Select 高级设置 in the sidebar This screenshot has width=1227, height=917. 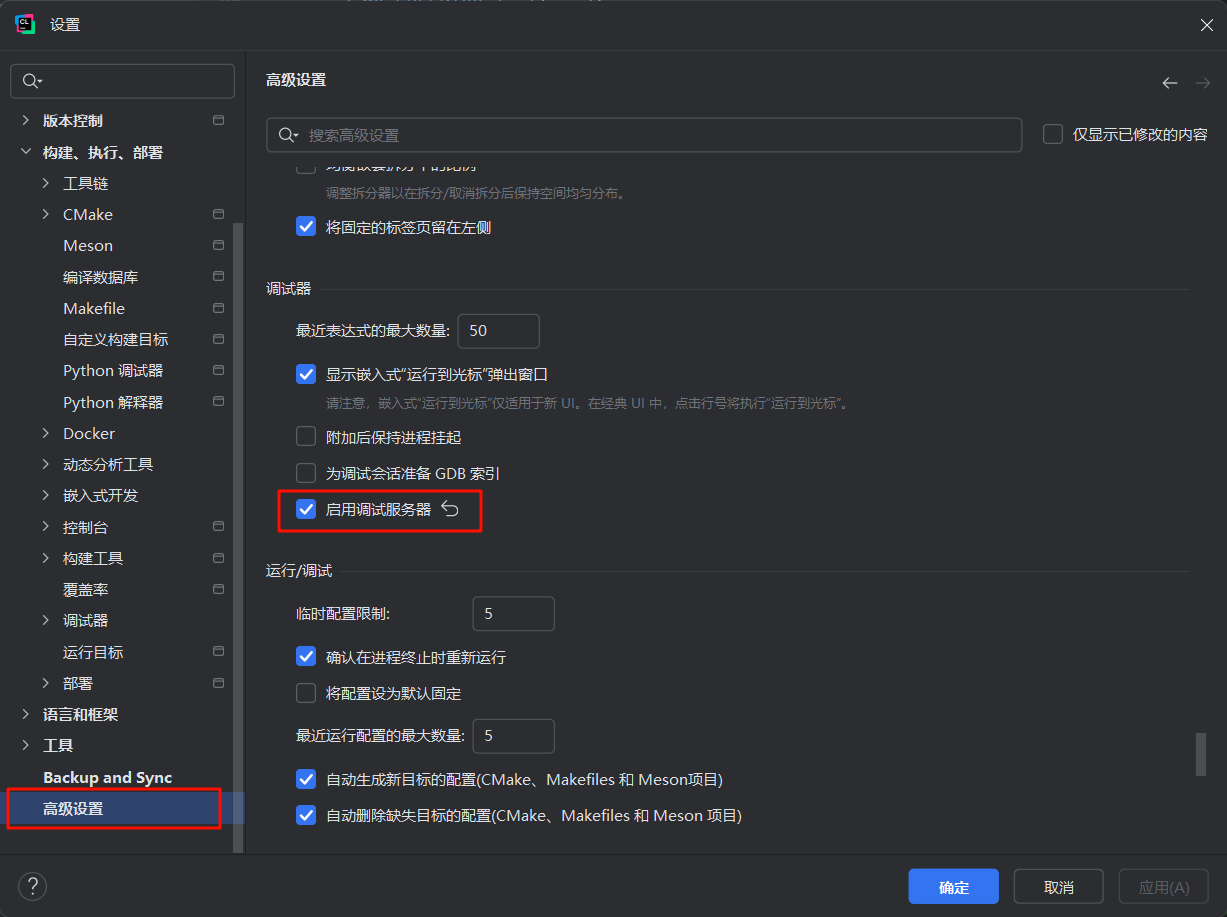coord(72,808)
